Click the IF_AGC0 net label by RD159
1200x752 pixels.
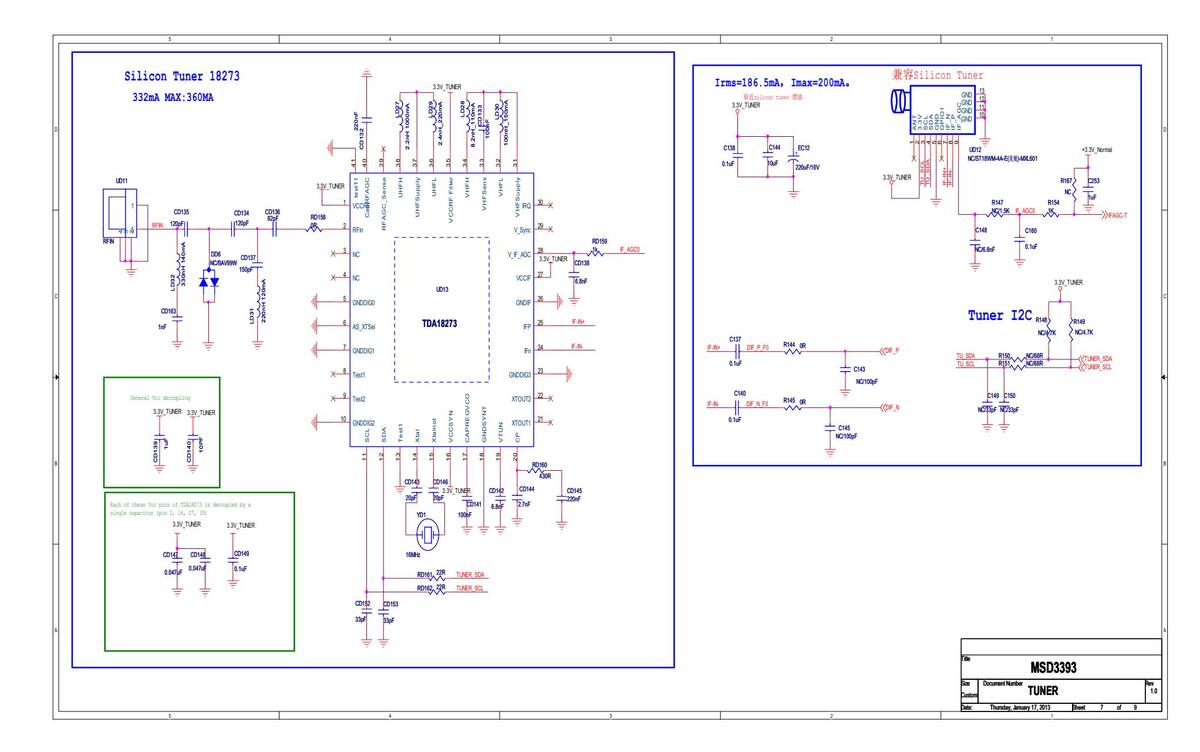pyautogui.click(x=630, y=249)
